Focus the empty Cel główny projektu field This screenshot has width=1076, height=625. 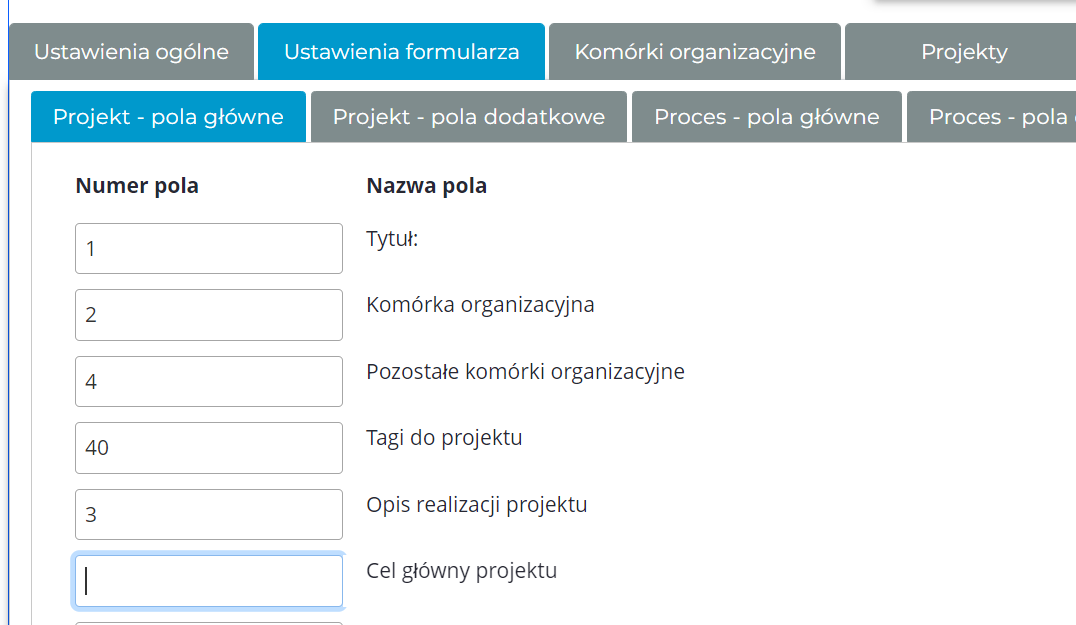click(x=209, y=581)
